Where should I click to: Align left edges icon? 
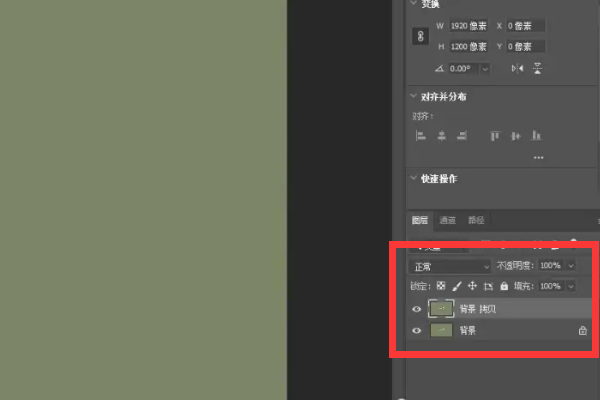click(x=421, y=135)
